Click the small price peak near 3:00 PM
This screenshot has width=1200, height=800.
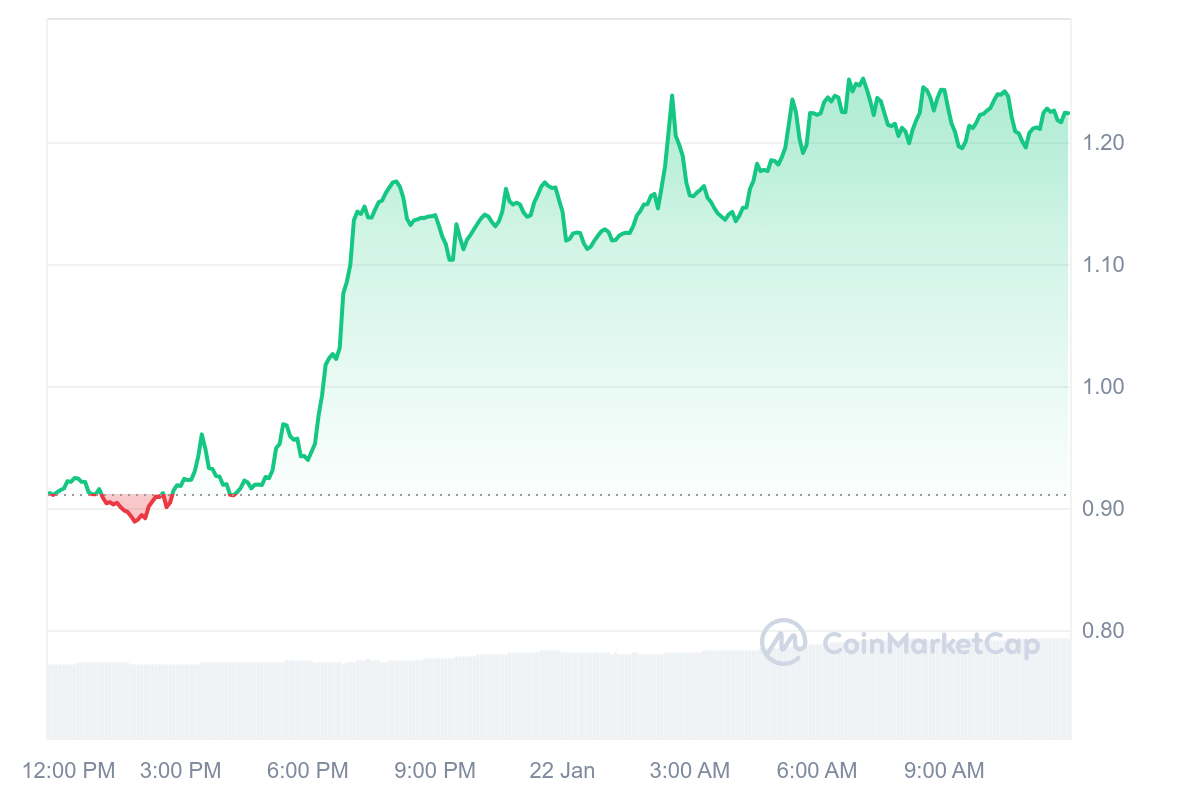pos(202,435)
